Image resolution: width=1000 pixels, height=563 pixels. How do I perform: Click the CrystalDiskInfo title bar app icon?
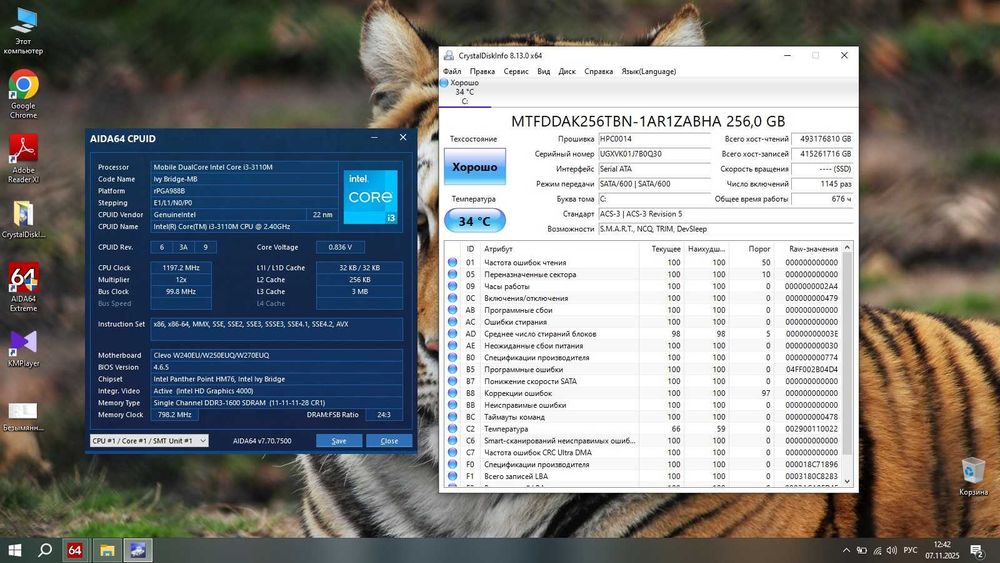(x=449, y=55)
